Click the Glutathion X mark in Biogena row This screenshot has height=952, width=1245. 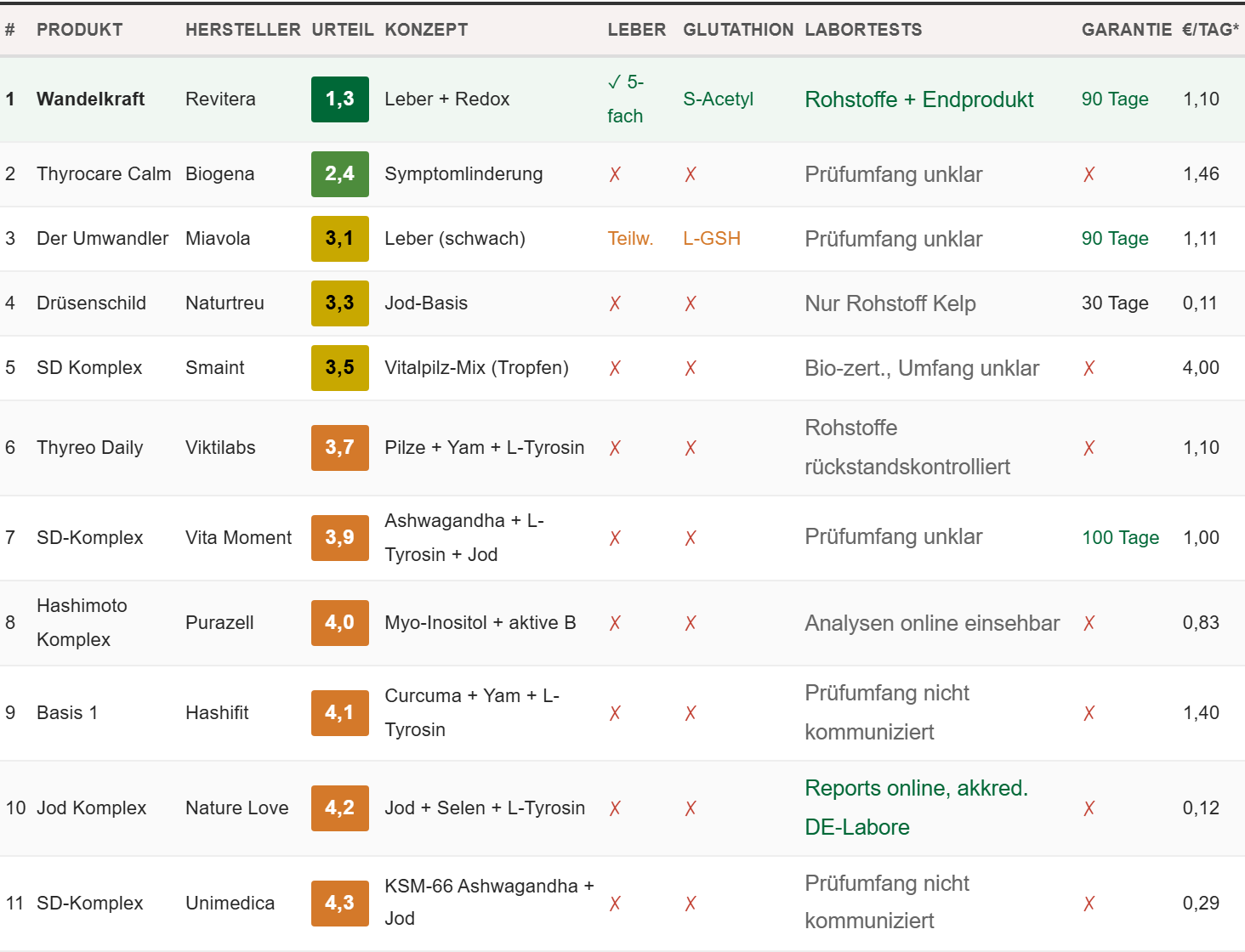pyautogui.click(x=691, y=174)
